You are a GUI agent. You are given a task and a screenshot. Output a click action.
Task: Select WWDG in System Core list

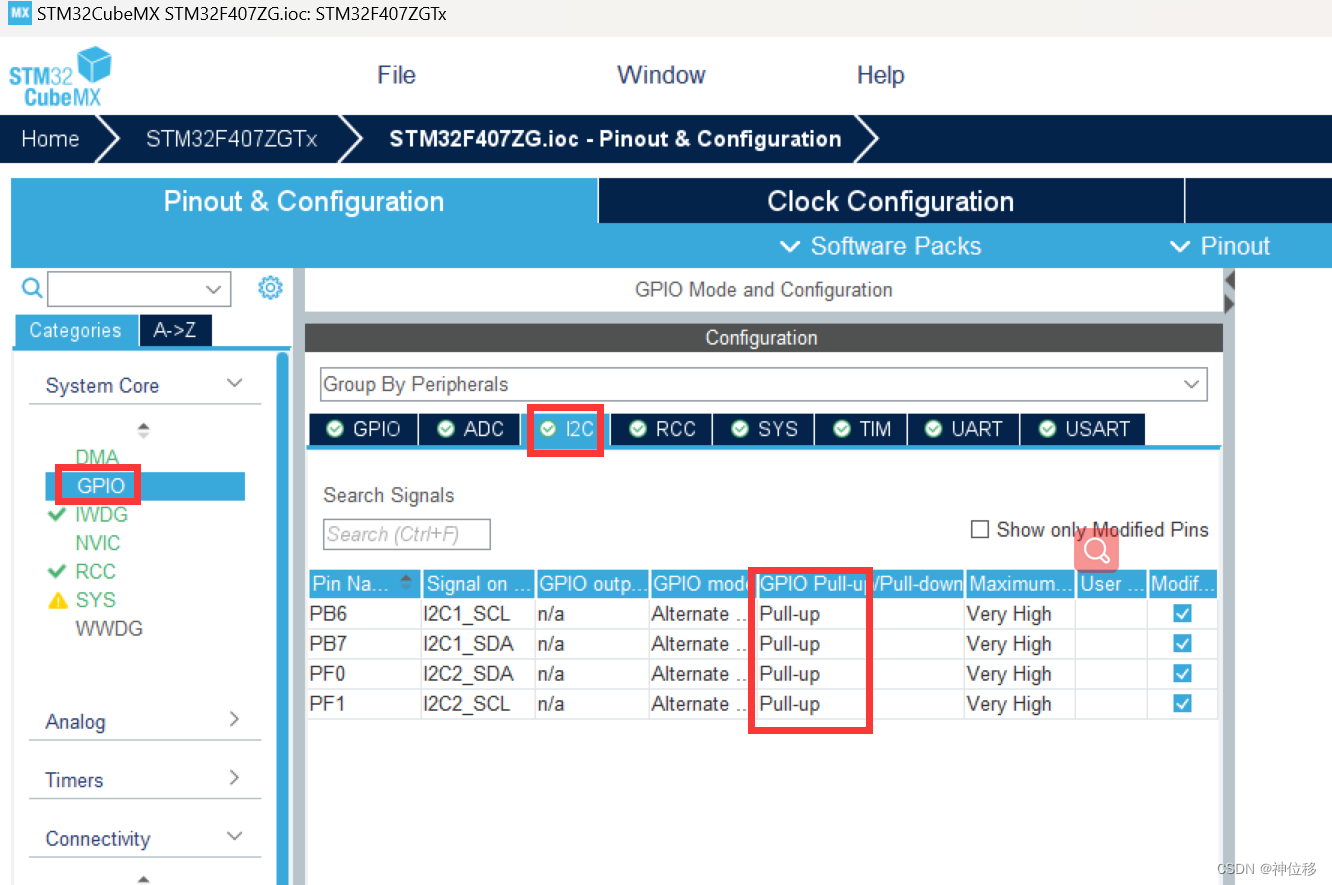pos(109,628)
